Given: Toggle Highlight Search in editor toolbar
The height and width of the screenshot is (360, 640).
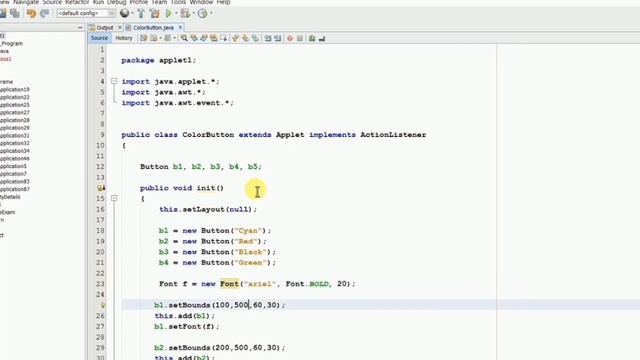Looking at the screenshot, I should (213, 38).
